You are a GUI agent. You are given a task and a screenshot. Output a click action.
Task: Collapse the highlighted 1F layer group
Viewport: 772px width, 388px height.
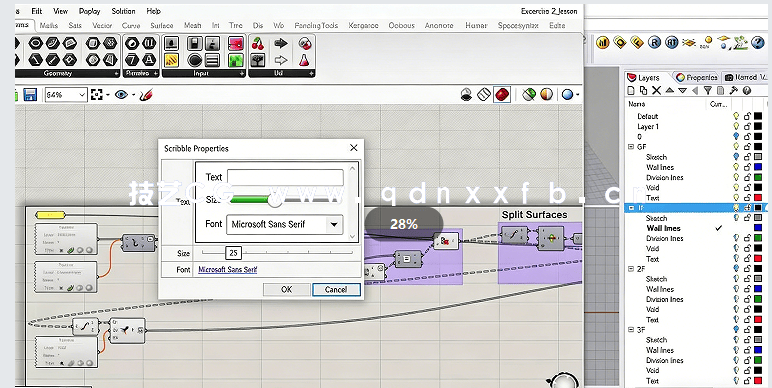[x=631, y=208]
